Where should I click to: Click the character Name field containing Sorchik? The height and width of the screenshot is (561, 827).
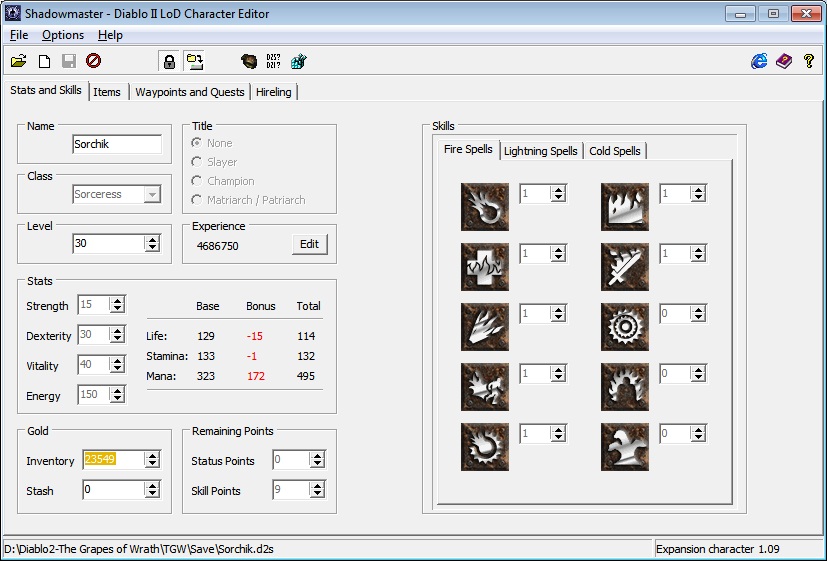pos(116,144)
